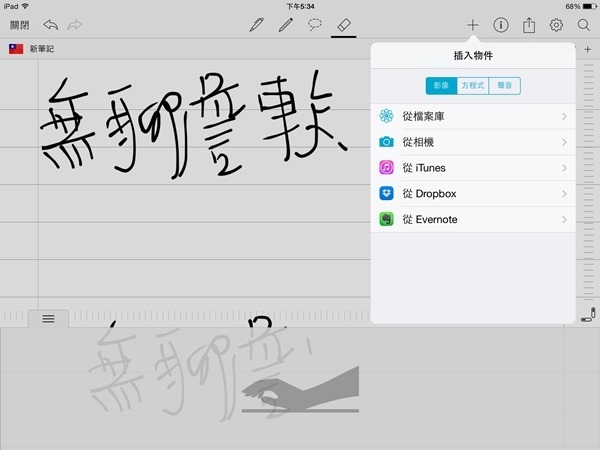Open the search magnifier
Screen dimensions: 600x450
click(x=584, y=25)
